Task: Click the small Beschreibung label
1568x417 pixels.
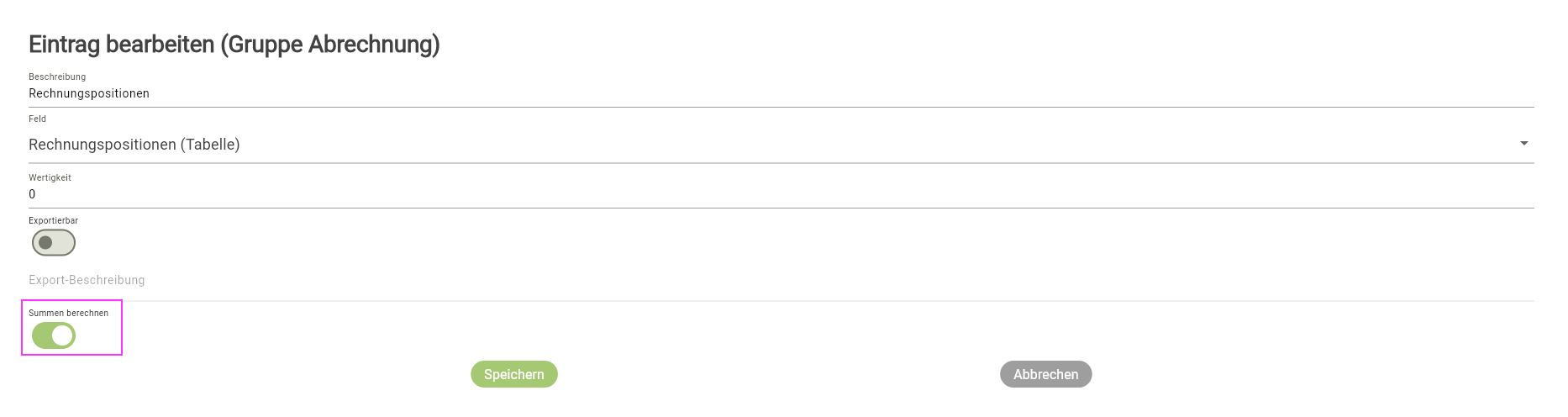Action: [57, 77]
